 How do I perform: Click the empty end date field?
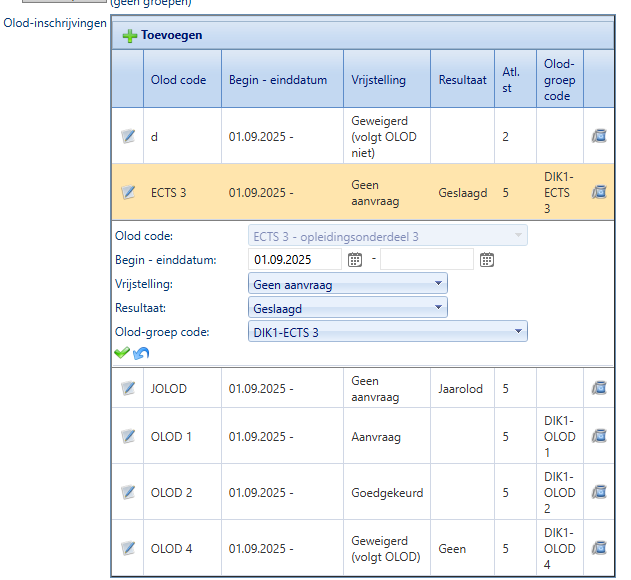(426, 260)
